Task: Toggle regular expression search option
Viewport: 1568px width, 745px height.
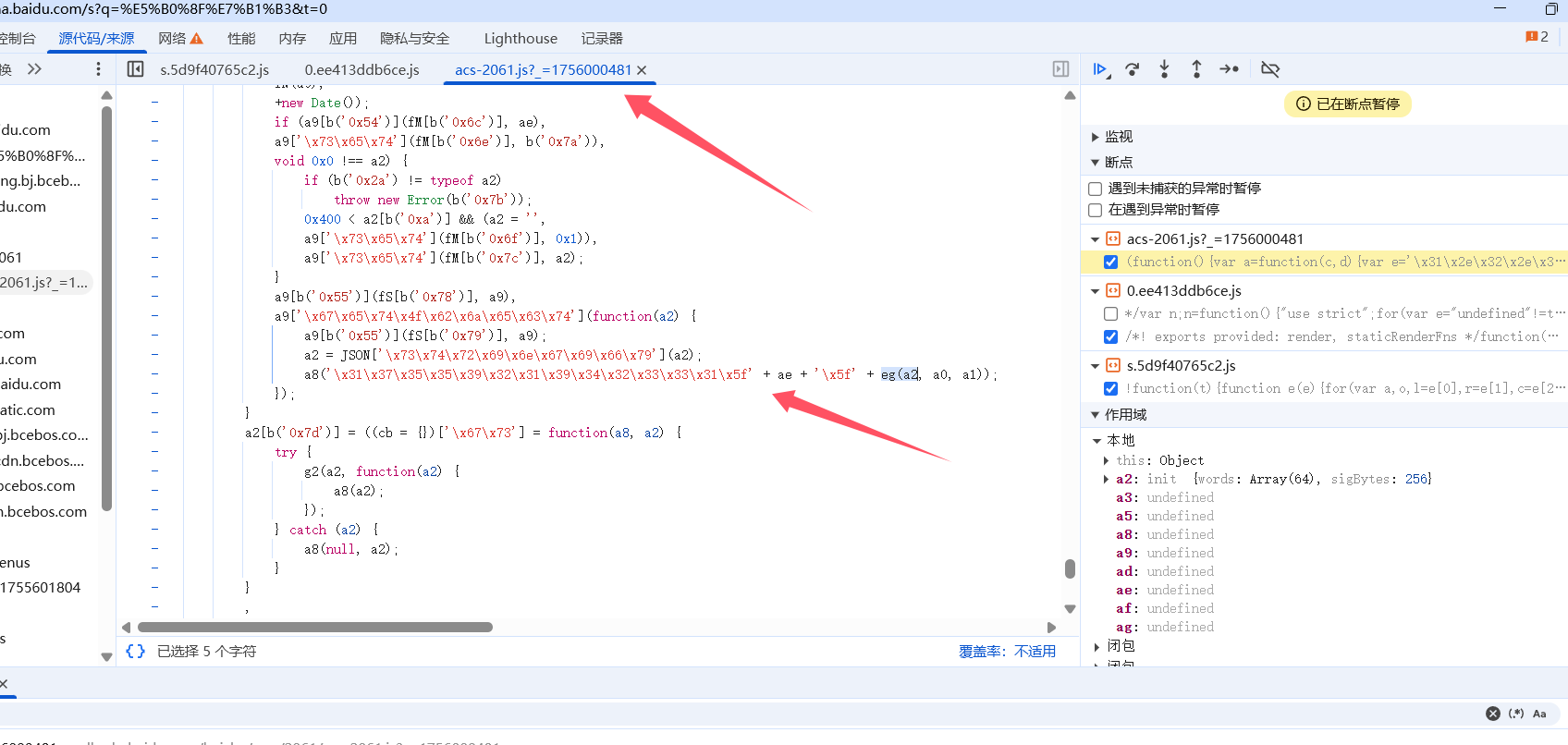Action: (x=1516, y=714)
